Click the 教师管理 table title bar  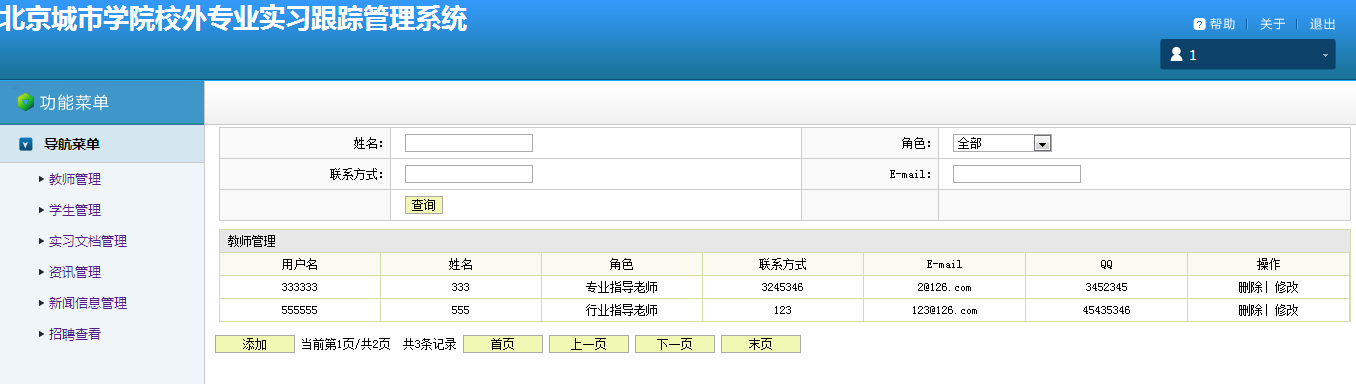(x=784, y=241)
